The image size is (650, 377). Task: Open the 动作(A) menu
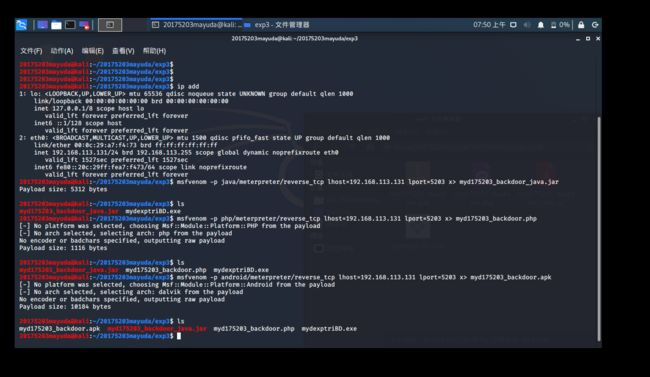(x=62, y=51)
